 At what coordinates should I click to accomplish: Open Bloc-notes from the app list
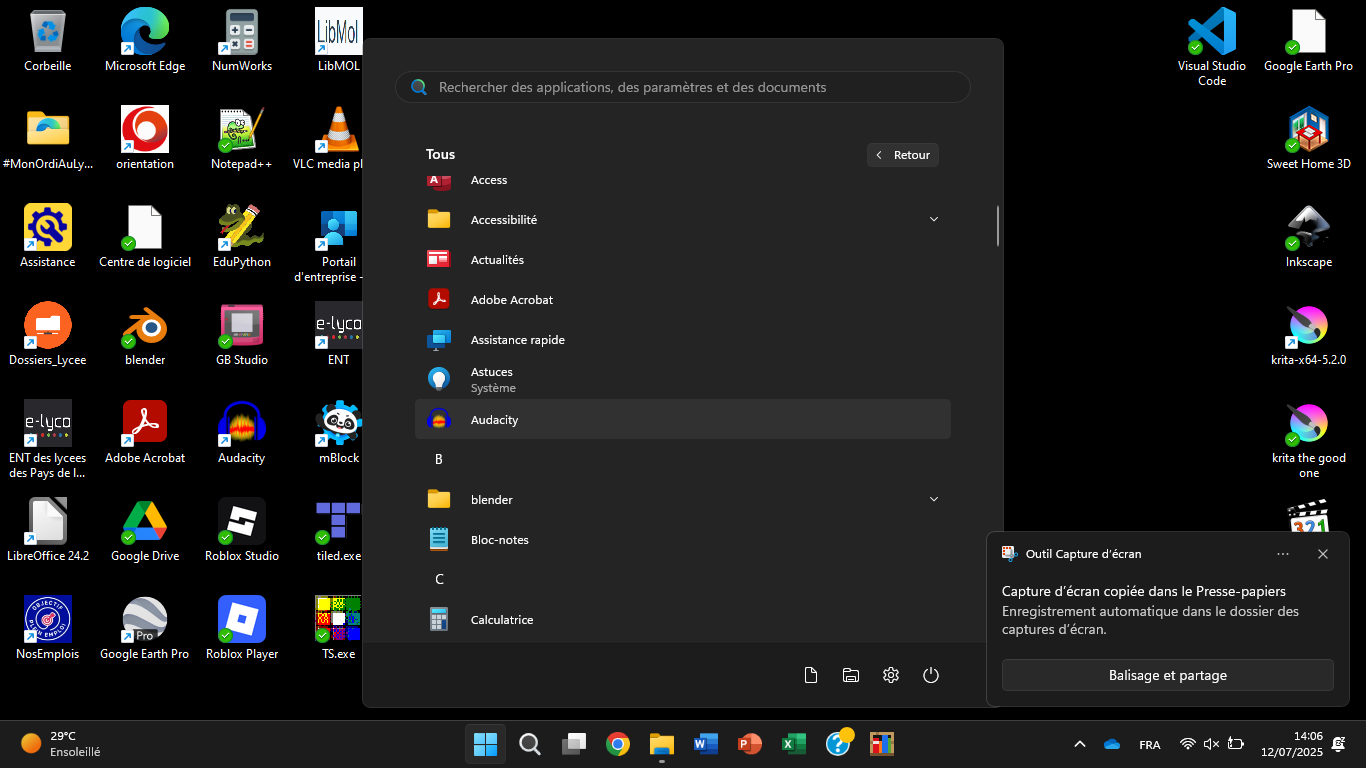(x=499, y=540)
